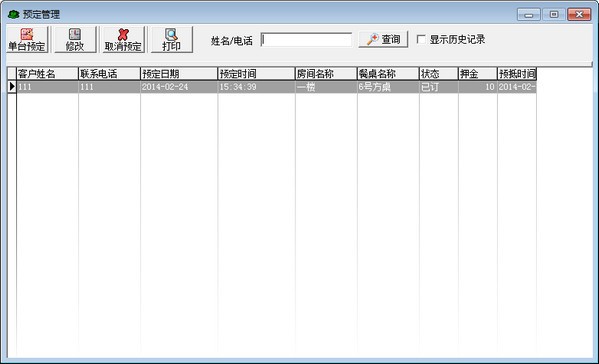The width and height of the screenshot is (599, 364).
Task: Click the row selector arrow indicator
Action: (x=12, y=87)
